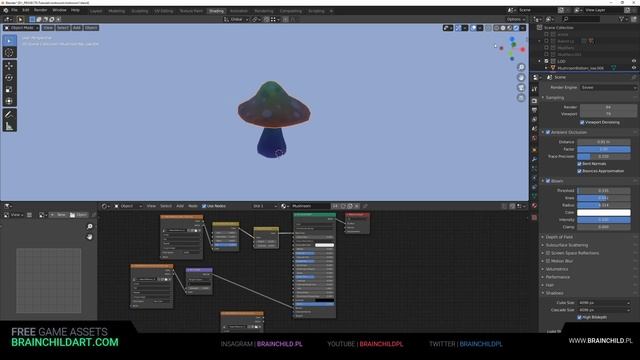Open the Edit menu

tap(26, 10)
